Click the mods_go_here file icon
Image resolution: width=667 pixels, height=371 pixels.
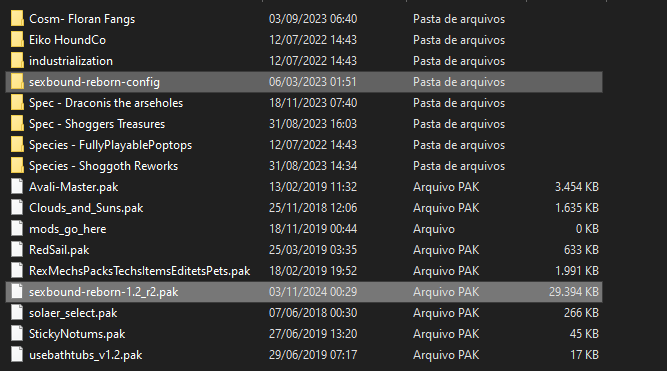click(17, 229)
